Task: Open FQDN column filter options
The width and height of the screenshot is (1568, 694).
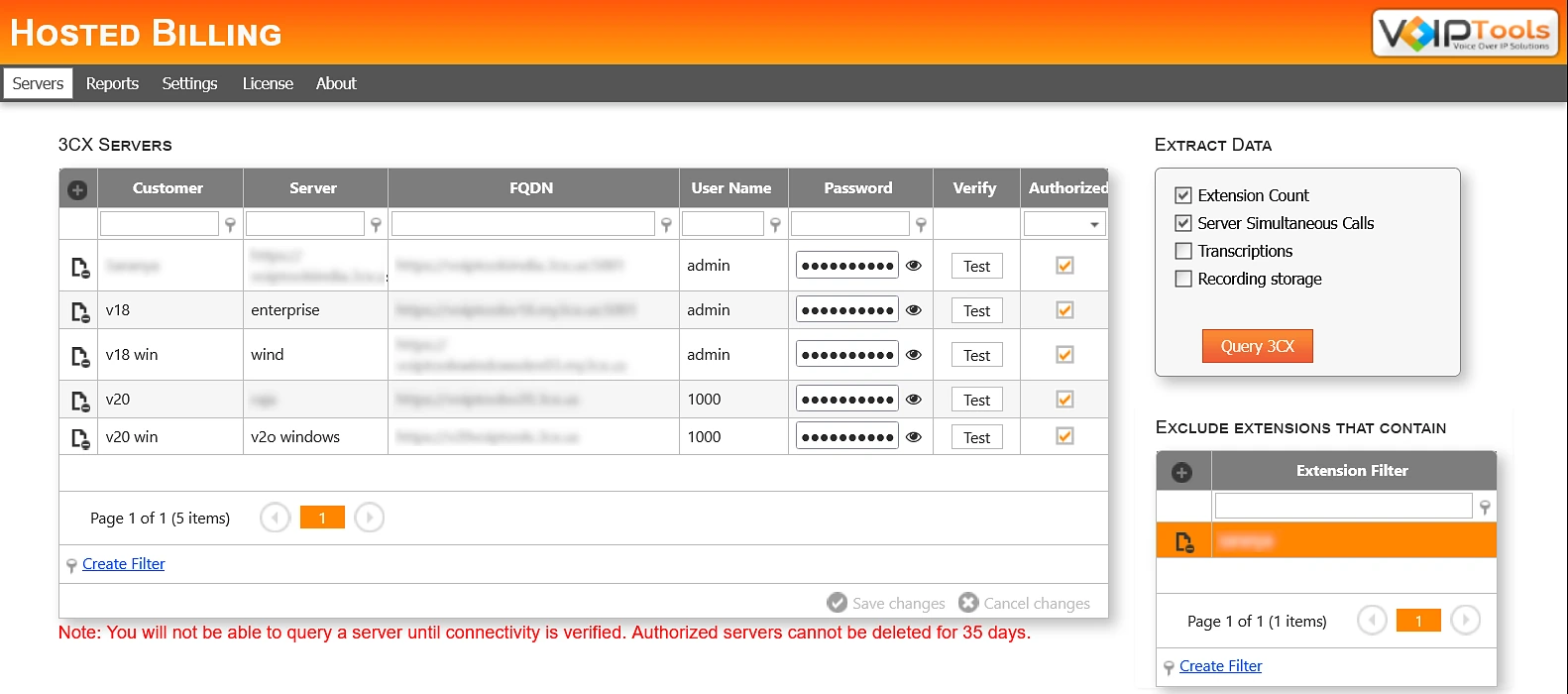Action: 666,225
